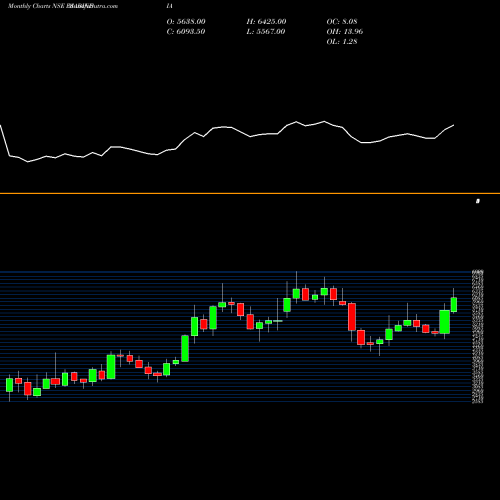Select the OL: 1.28 percentage text
This screenshot has height=500, width=500.
coord(342,42)
